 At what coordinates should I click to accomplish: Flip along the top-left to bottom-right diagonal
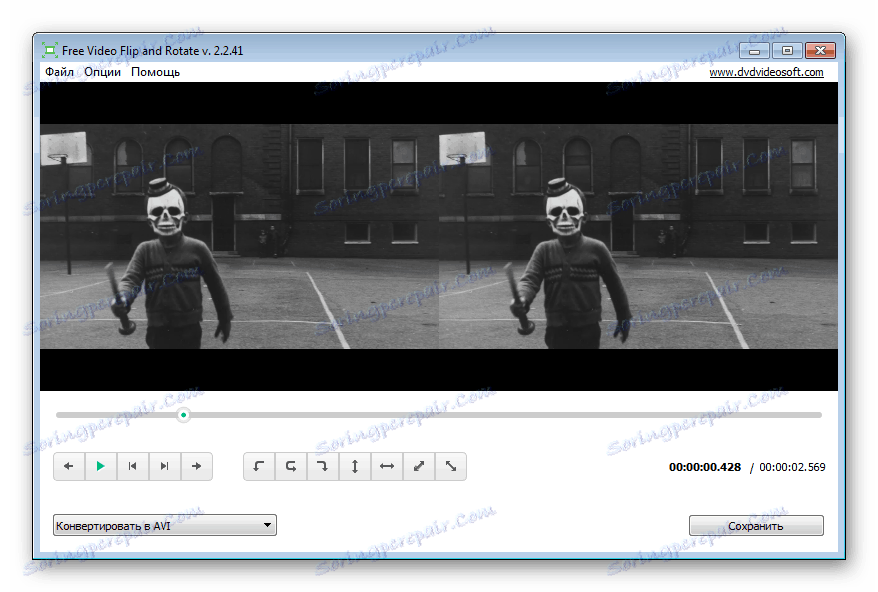[x=451, y=467]
